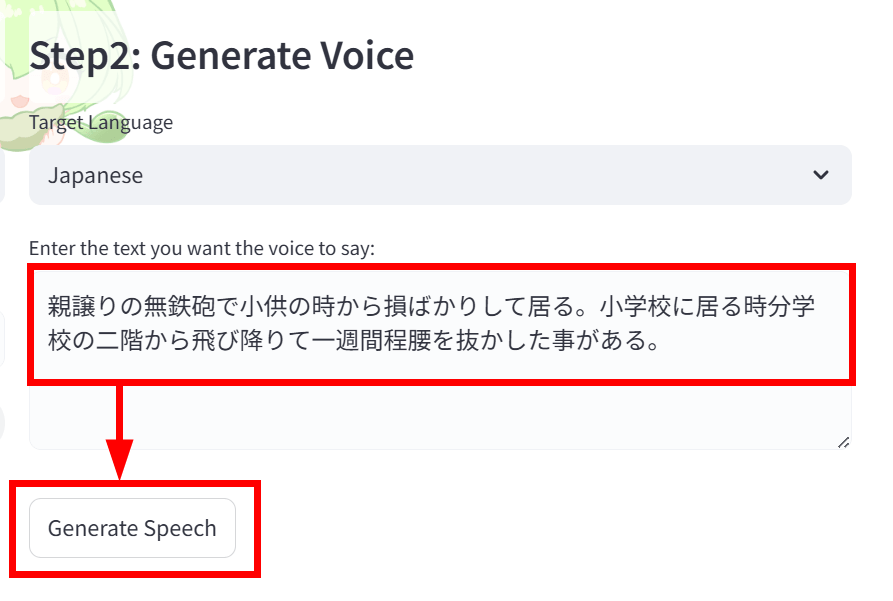Click the second line of Japanese text

click(x=352, y=343)
